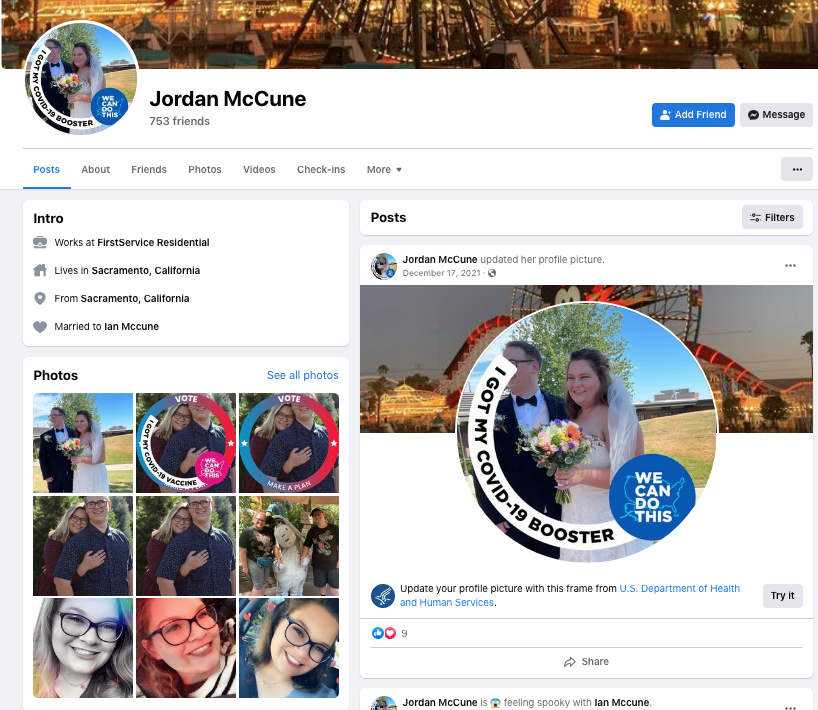The height and width of the screenshot is (710, 818).
Task: Open the wedding couple photo thumbnail
Action: click(x=83, y=443)
